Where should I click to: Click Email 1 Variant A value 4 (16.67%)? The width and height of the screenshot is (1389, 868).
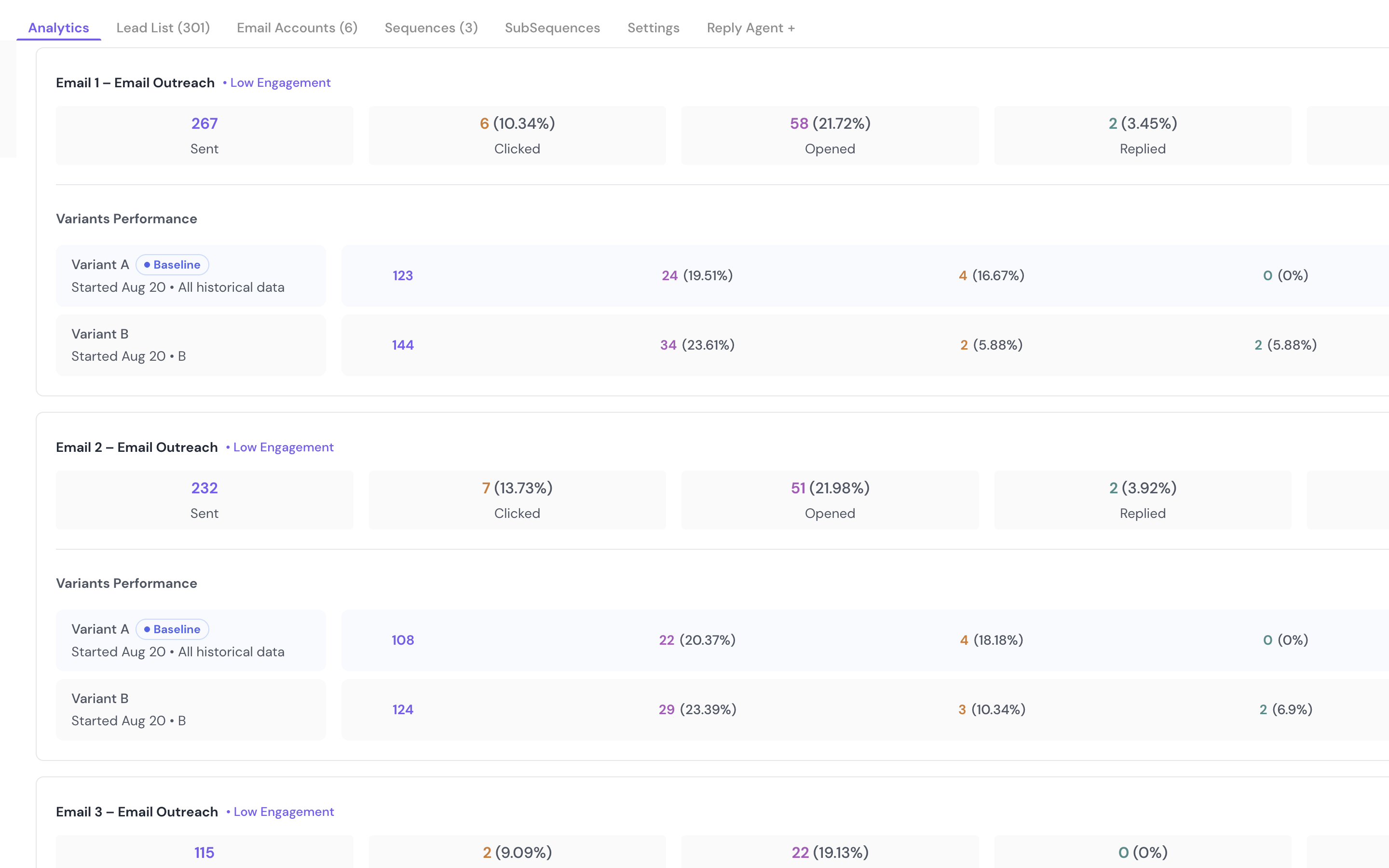point(992,275)
